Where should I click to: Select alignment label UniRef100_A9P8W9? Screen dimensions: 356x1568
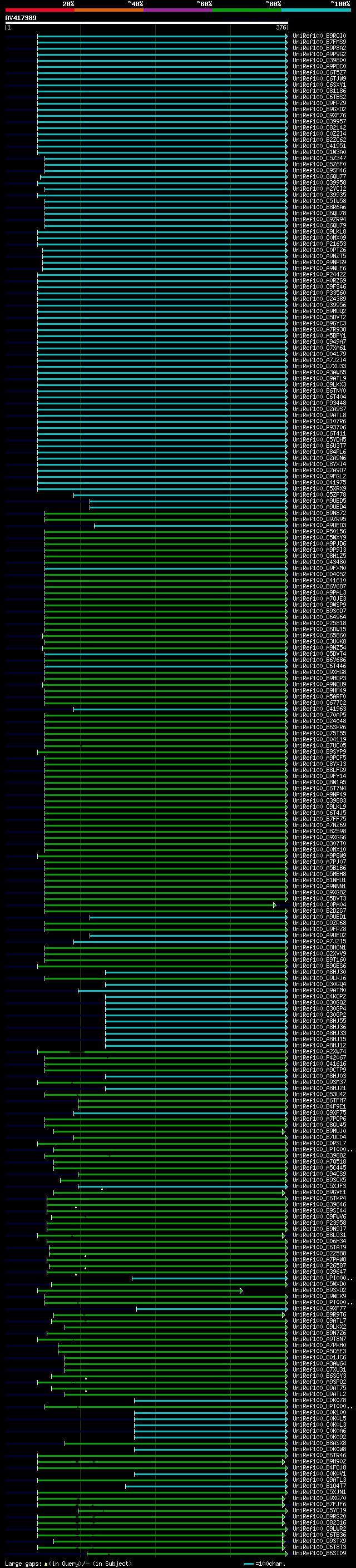pos(319,856)
